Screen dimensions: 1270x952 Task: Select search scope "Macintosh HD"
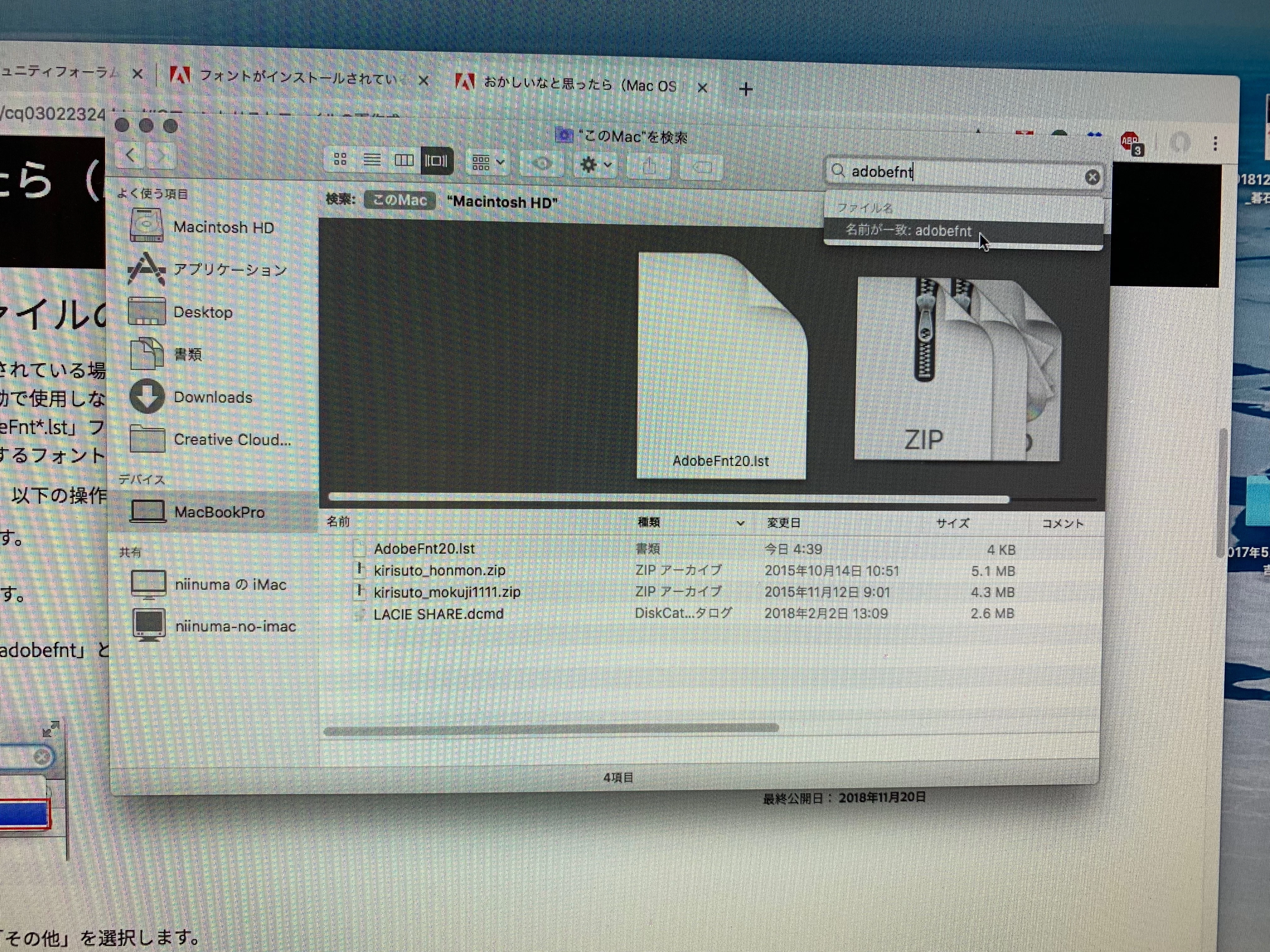coord(502,202)
